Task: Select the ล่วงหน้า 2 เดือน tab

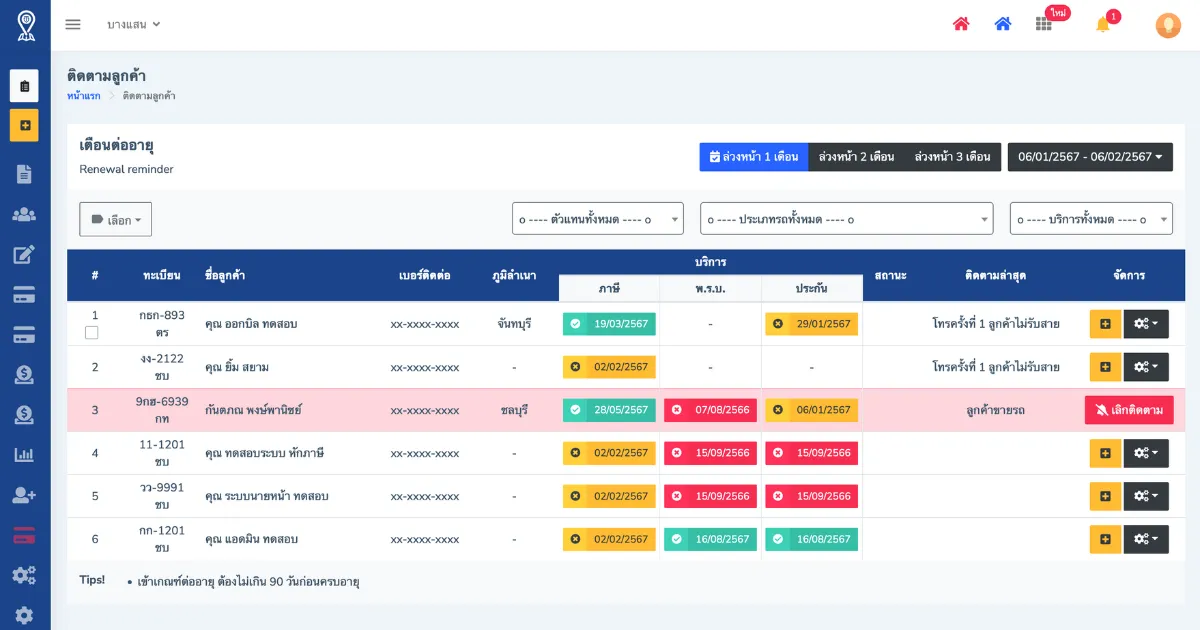Action: tap(856, 157)
